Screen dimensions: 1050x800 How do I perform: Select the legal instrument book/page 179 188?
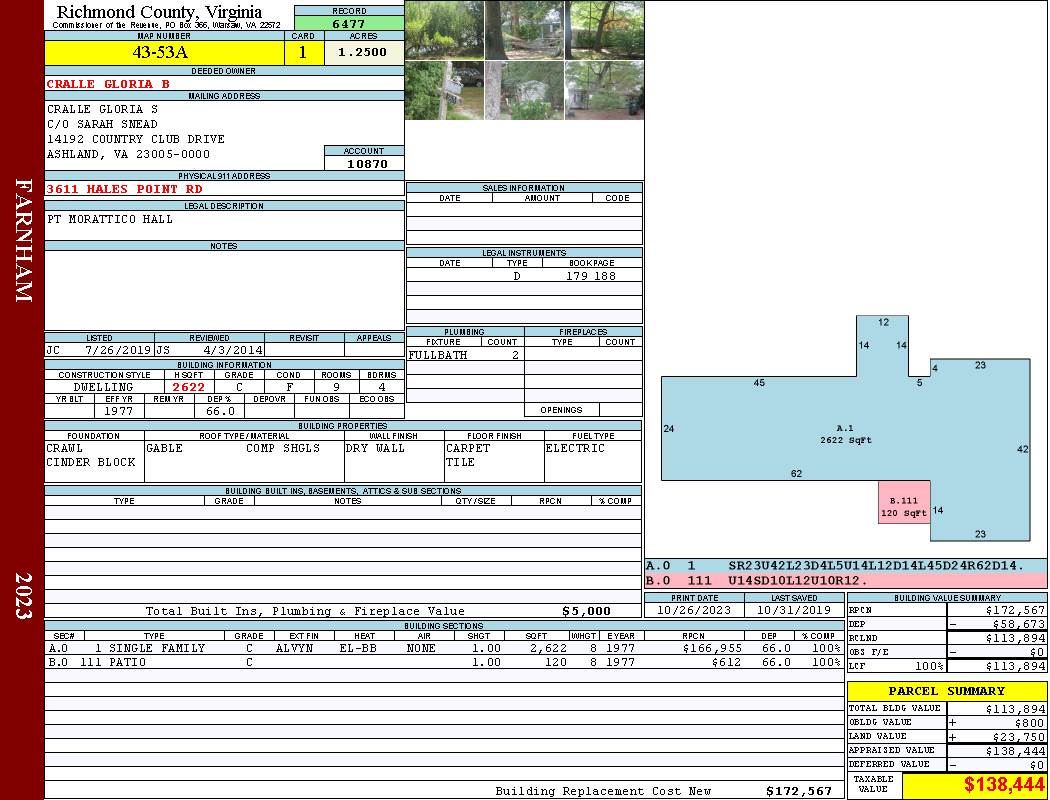point(590,276)
